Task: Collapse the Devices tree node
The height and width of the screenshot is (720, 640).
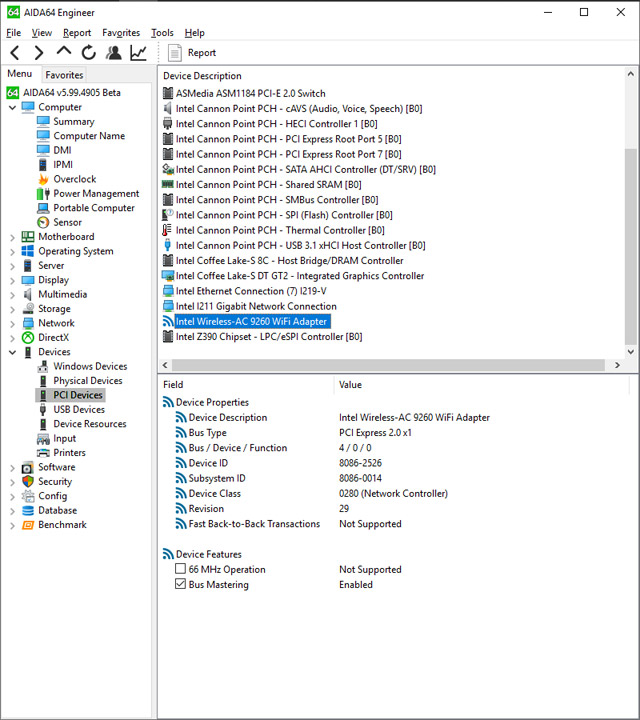Action: tap(12, 352)
